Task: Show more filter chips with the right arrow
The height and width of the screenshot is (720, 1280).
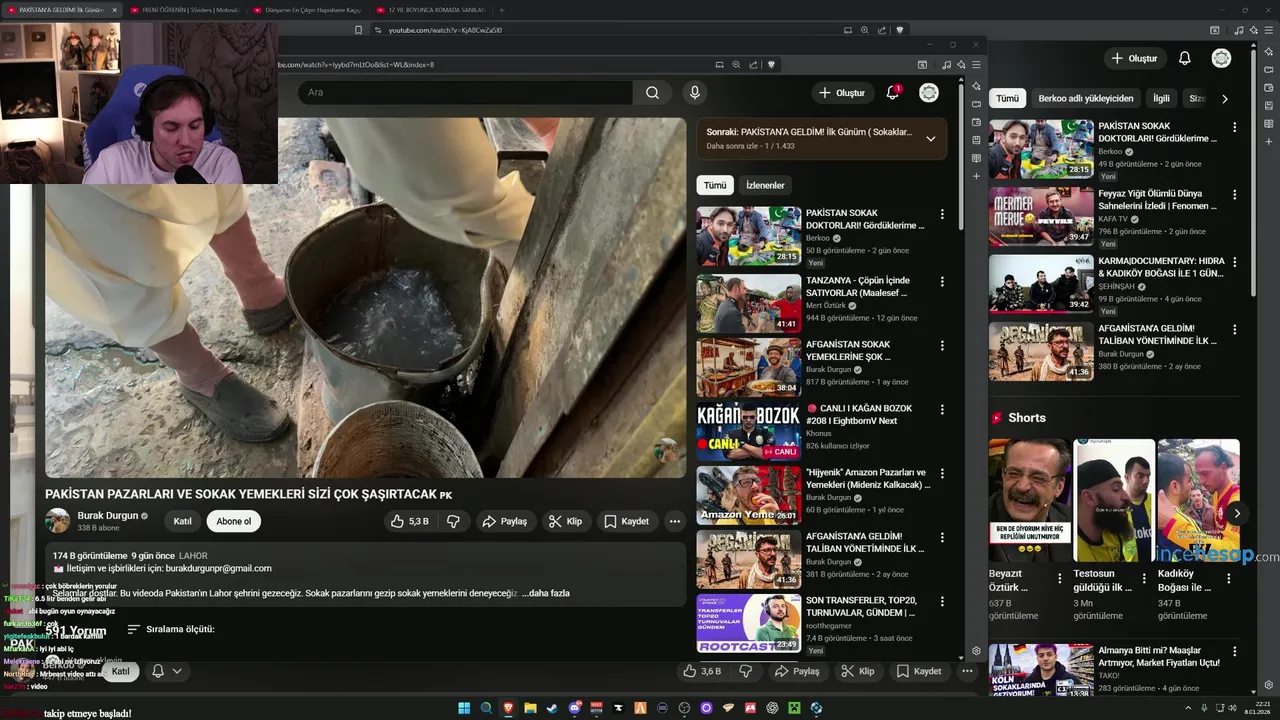Action: [x=1224, y=99]
